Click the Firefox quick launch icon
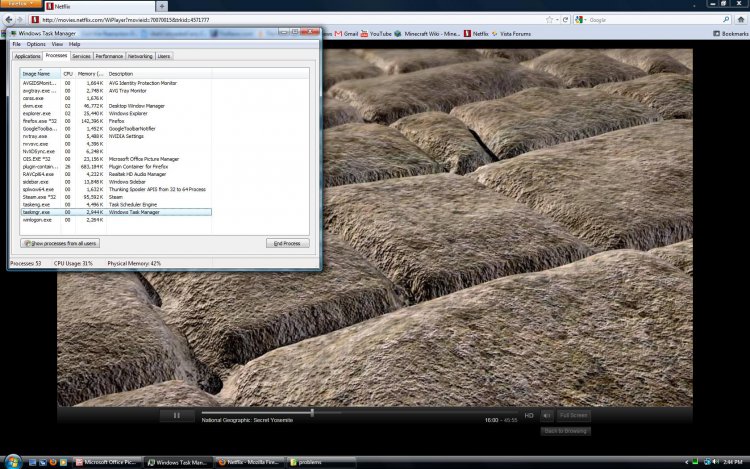Viewport: 750px width, 469px height. pos(53,462)
